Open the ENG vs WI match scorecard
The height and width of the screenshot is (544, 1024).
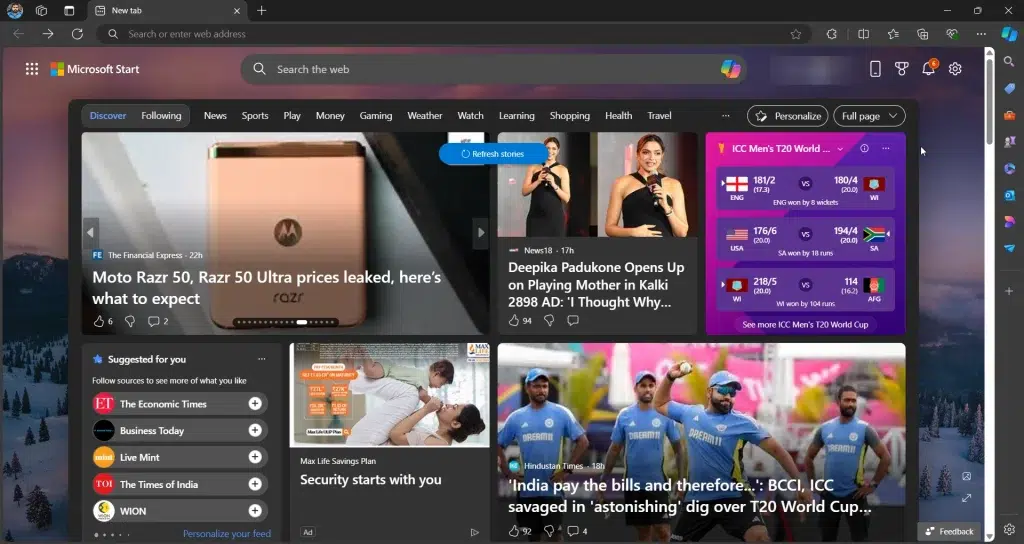pos(805,187)
